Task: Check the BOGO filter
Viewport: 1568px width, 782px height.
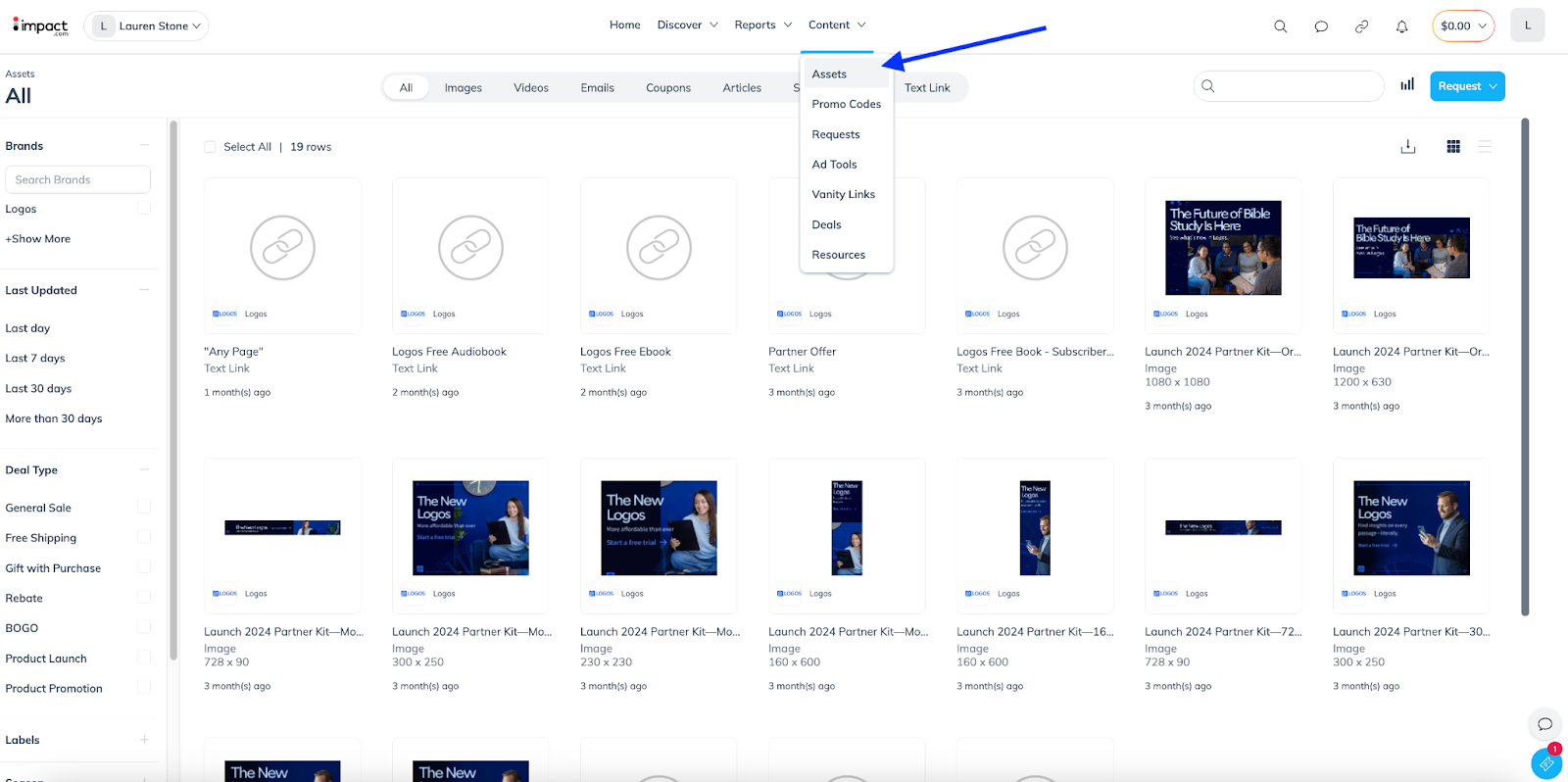Action: [144, 627]
